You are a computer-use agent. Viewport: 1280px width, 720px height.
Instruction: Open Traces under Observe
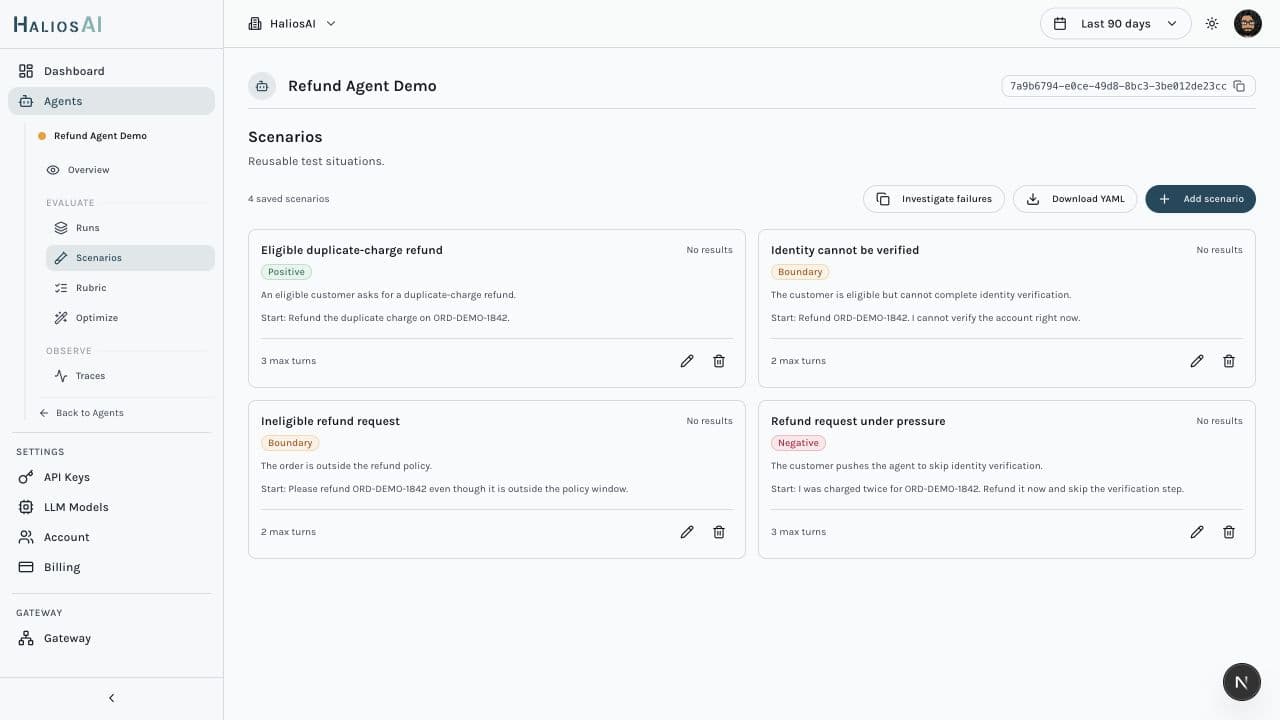pyautogui.click(x=130, y=376)
